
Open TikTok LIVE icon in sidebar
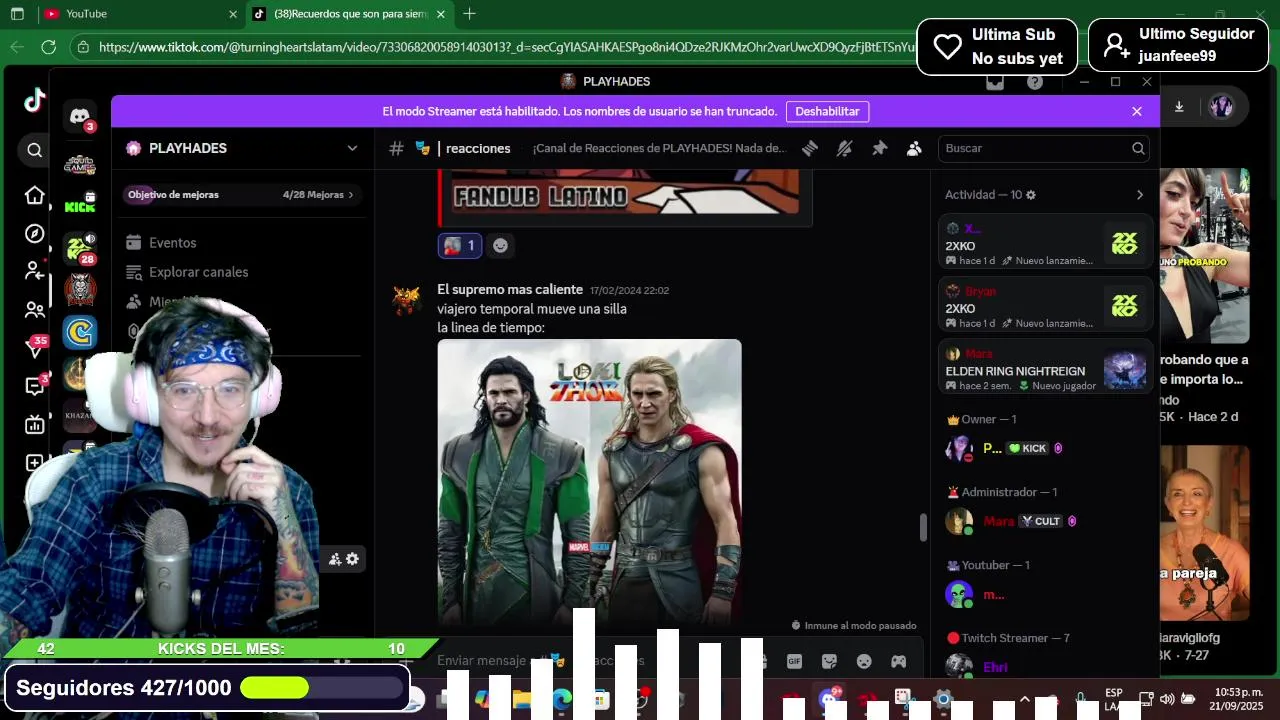click(x=35, y=425)
